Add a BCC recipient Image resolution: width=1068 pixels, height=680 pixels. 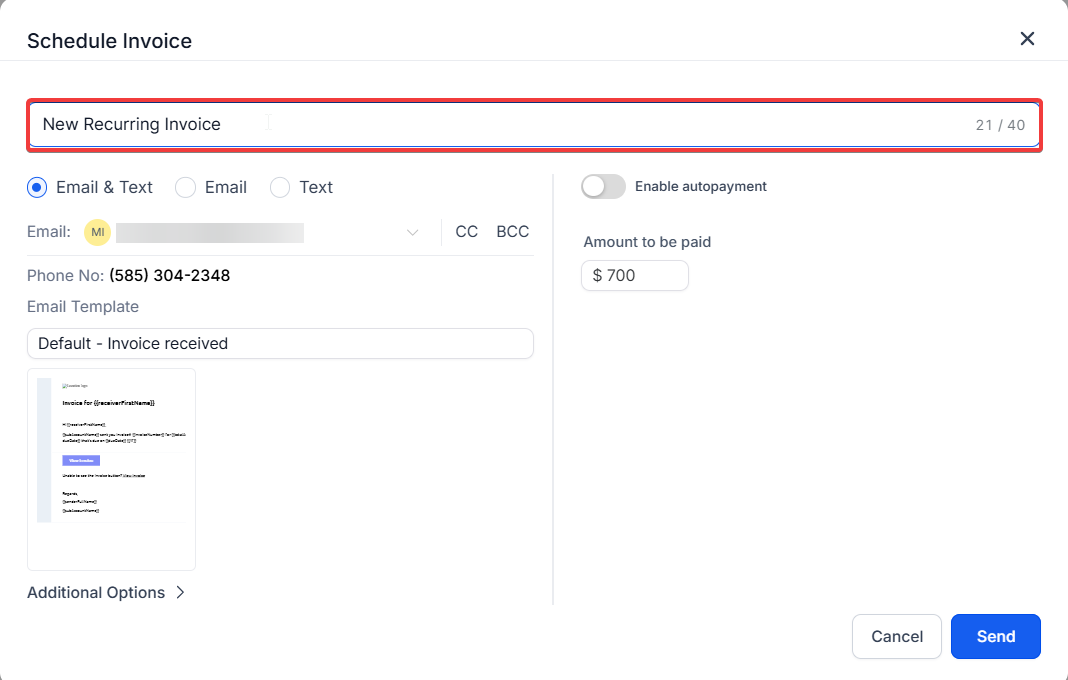[x=512, y=232]
